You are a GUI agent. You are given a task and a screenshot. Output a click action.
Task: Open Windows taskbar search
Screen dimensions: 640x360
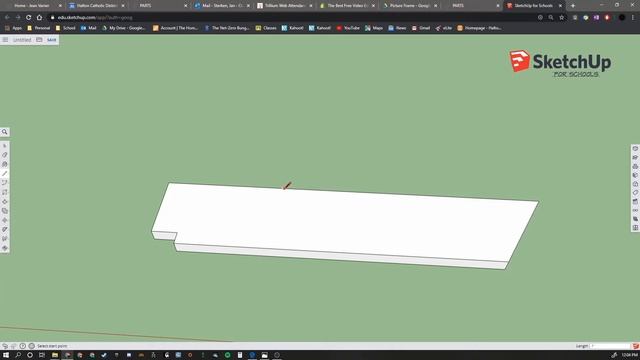coord(18,355)
